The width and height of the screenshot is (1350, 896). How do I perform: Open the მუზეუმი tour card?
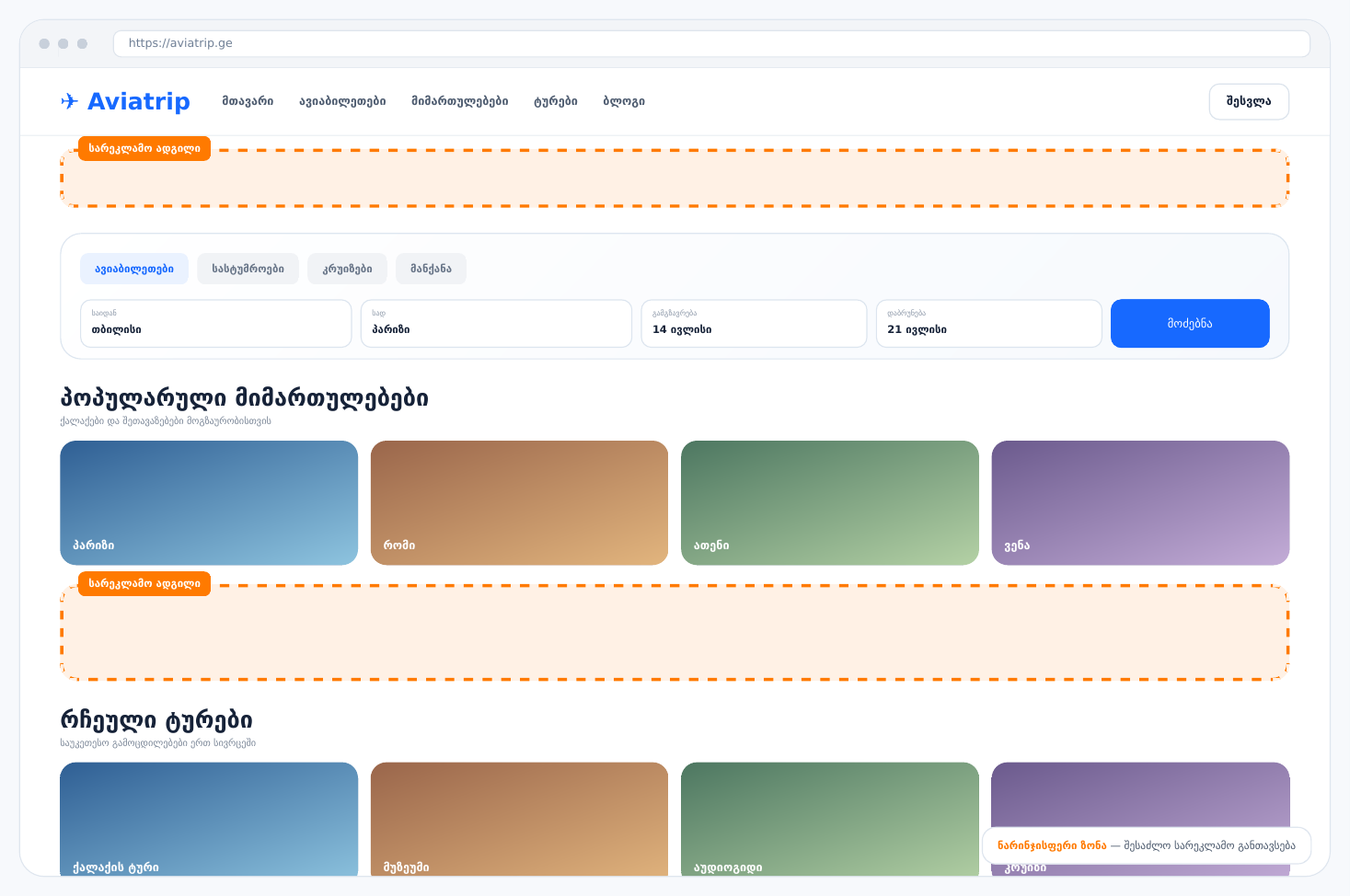(x=519, y=819)
